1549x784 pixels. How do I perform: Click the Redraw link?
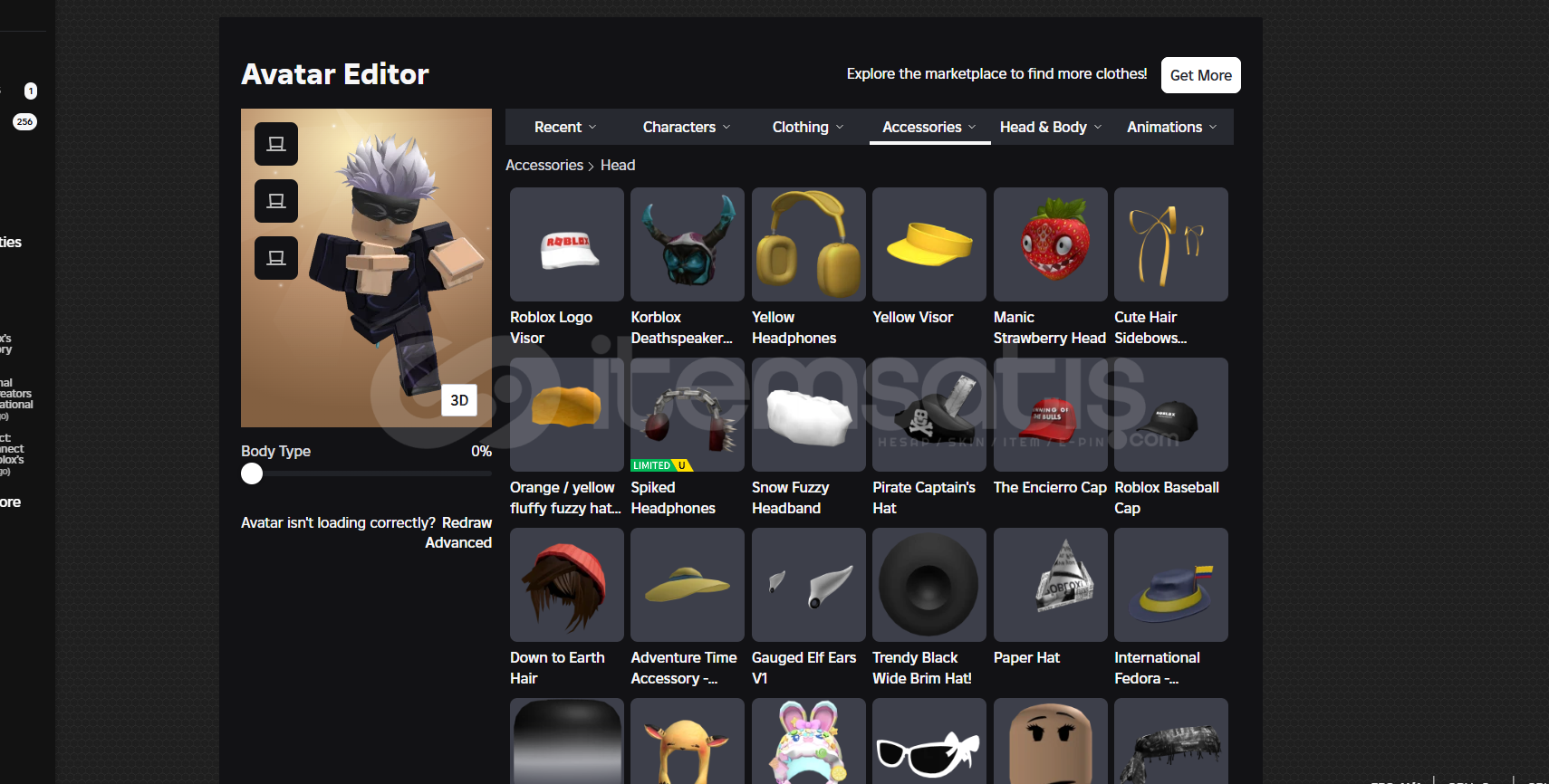pos(467,522)
